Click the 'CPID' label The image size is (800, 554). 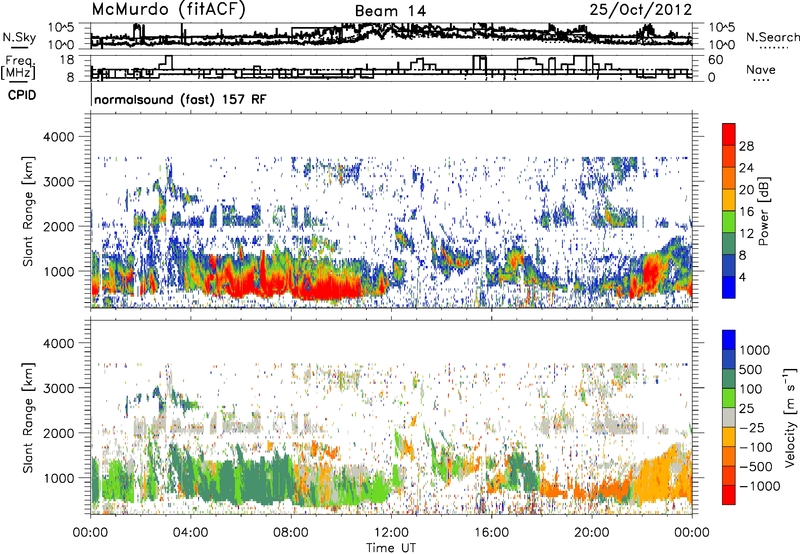(x=22, y=95)
